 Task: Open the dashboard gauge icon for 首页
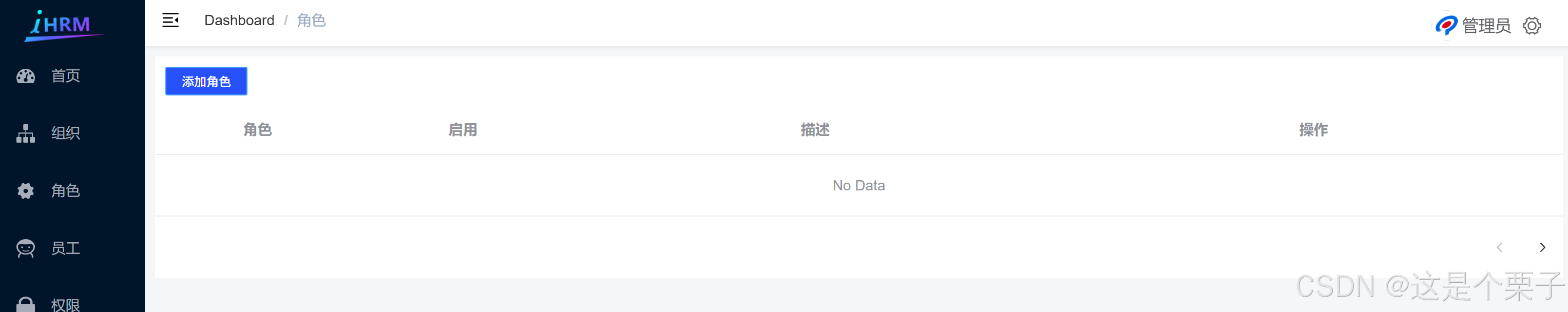[26, 76]
